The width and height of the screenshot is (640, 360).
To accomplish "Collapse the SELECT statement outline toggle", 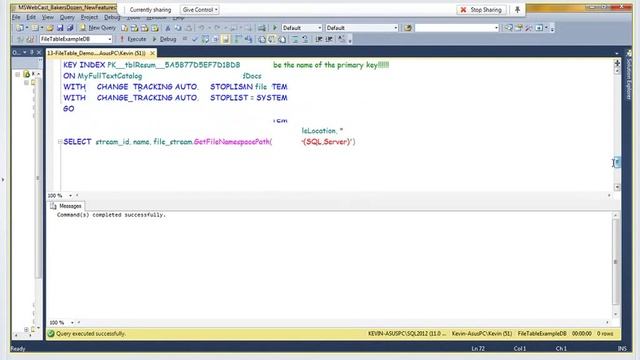I will [60, 142].
